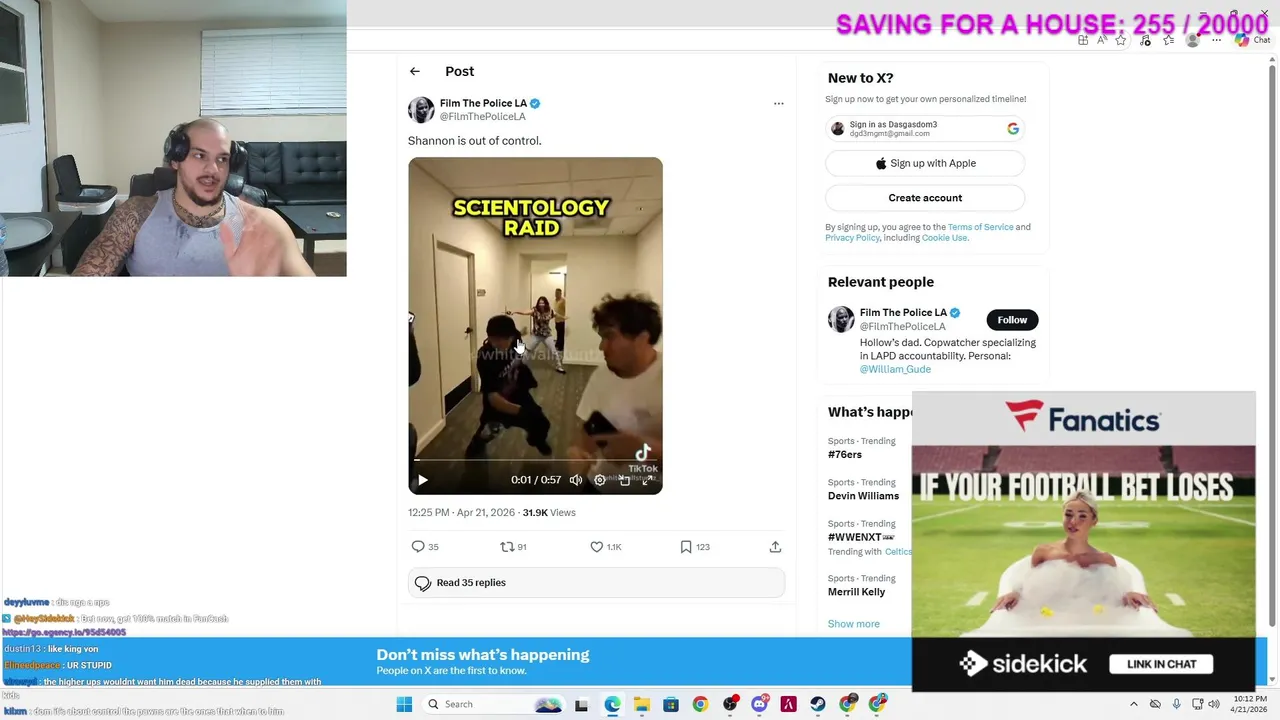Viewport: 1280px width, 720px height.
Task: Mute the video with the speaker icon
Action: point(576,480)
